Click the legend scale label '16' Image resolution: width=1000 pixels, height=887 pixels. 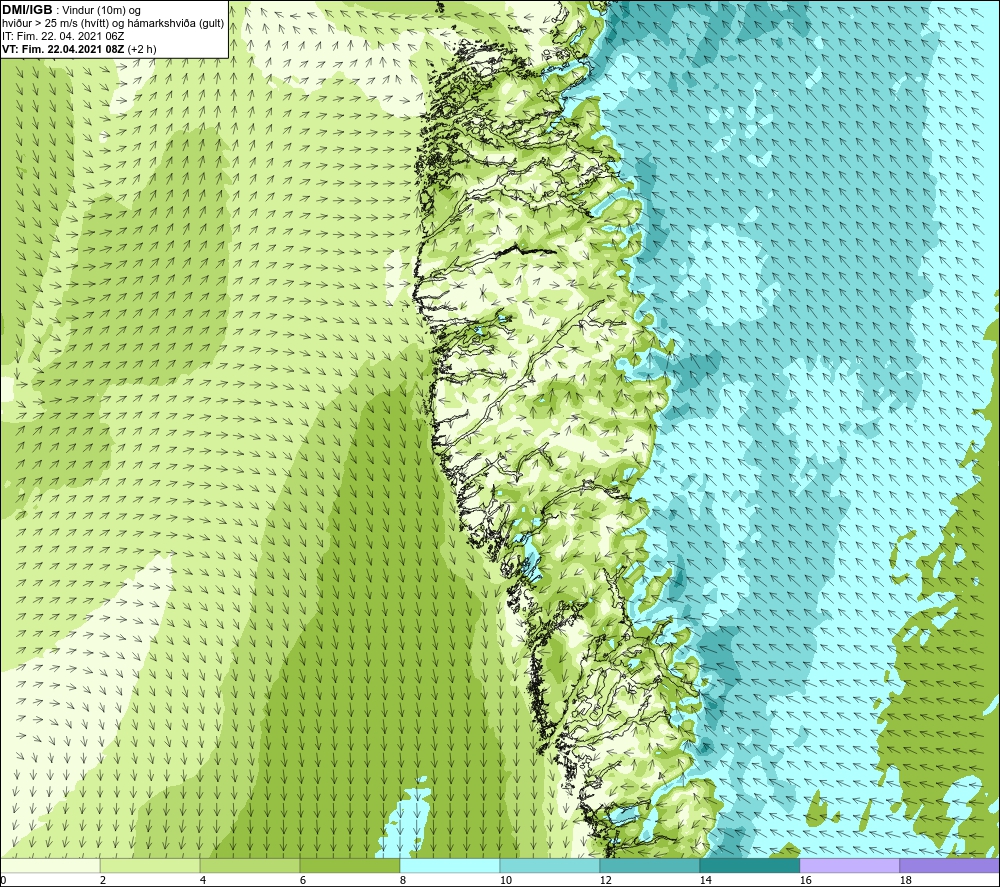click(x=805, y=880)
